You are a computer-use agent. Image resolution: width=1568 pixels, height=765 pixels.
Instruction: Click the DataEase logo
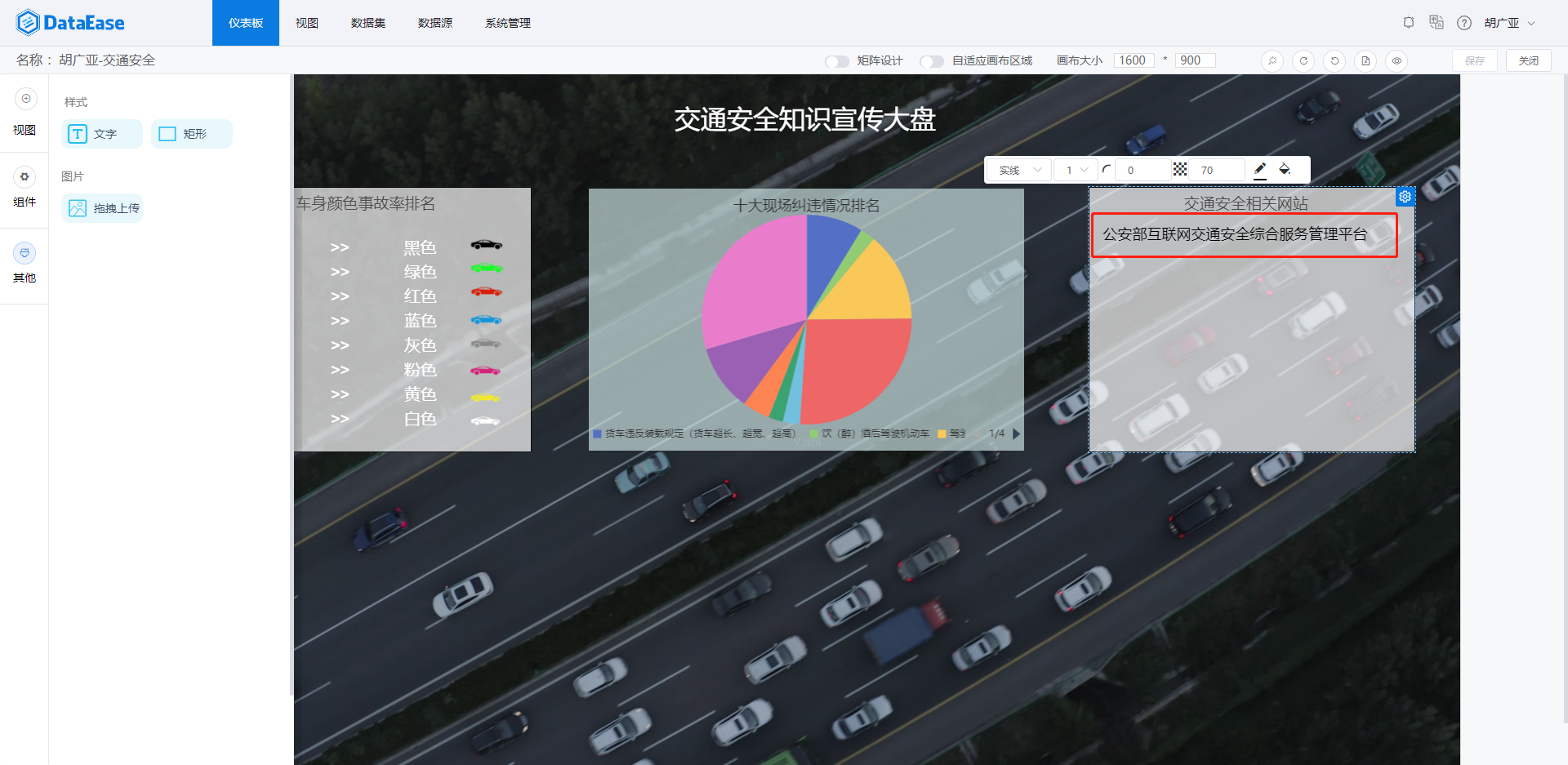point(70,23)
